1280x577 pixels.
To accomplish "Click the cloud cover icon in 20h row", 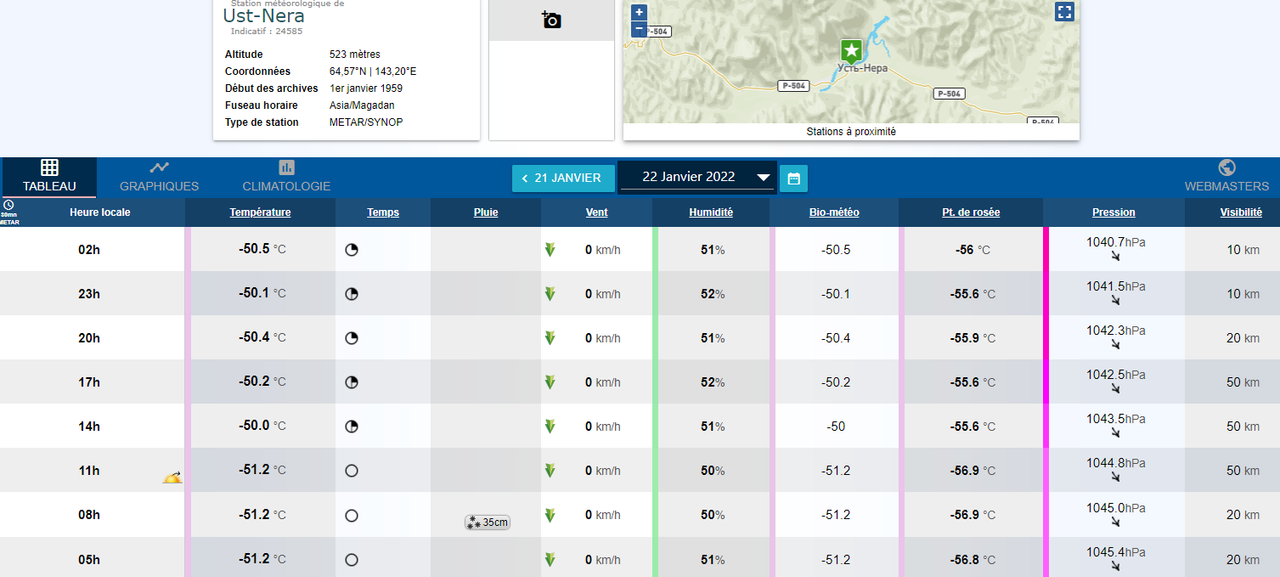I will point(351,338).
